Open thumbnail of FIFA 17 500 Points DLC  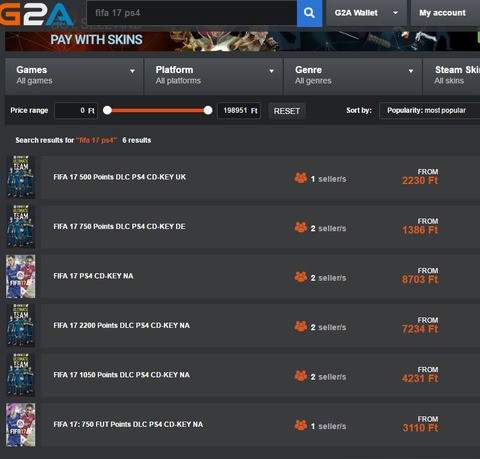(21, 177)
